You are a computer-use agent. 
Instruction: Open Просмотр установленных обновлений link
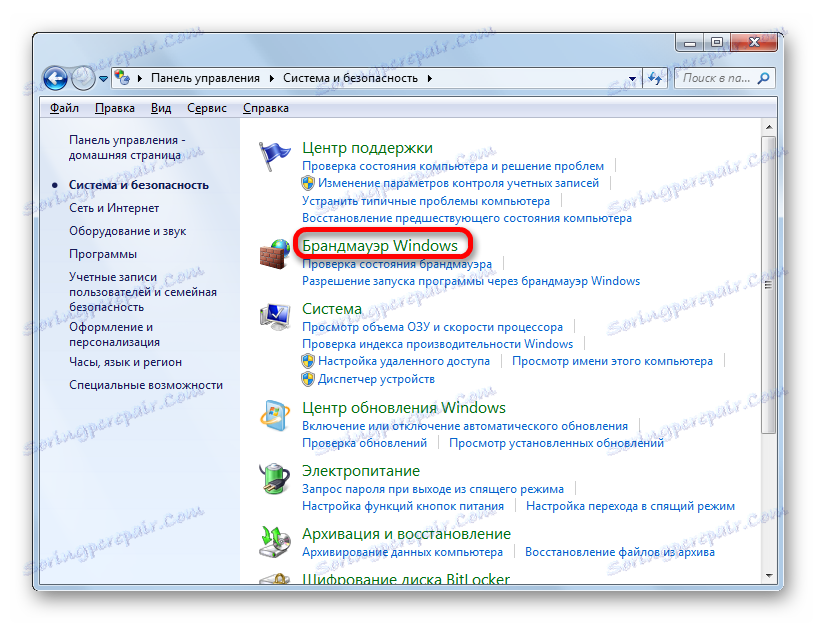[x=556, y=443]
